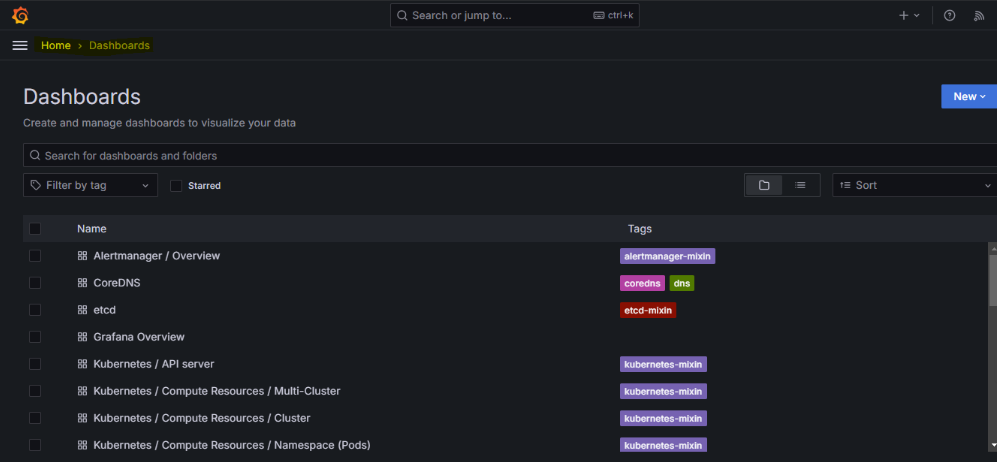997x462 pixels.
Task: Select the Kubernetes / API server checkbox
Action: pos(35,364)
